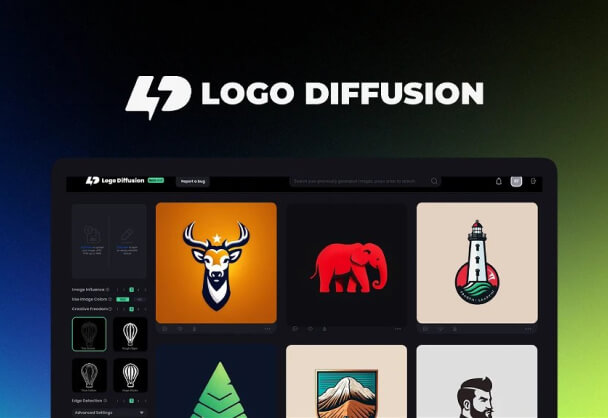This screenshot has width=608, height=418.
Task: Open more options under the lighthouse logo
Action: tap(528, 329)
